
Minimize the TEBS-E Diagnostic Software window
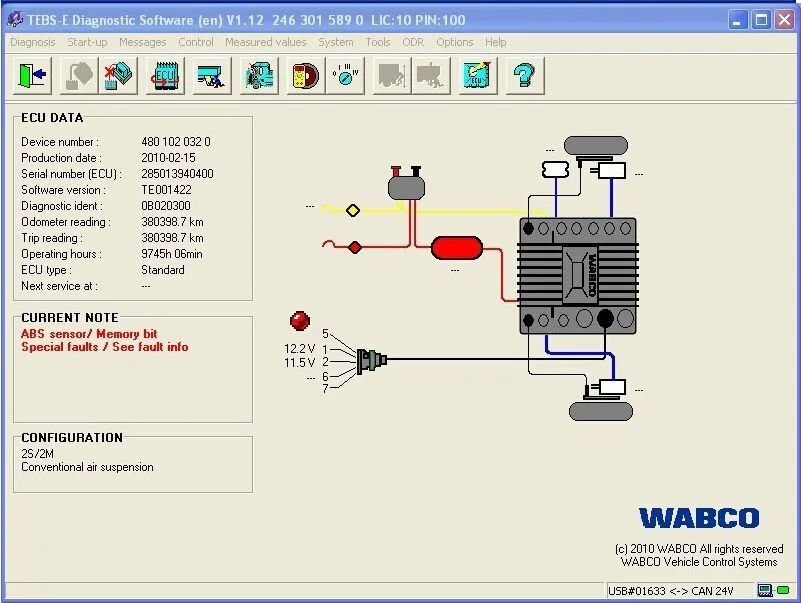tap(738, 20)
